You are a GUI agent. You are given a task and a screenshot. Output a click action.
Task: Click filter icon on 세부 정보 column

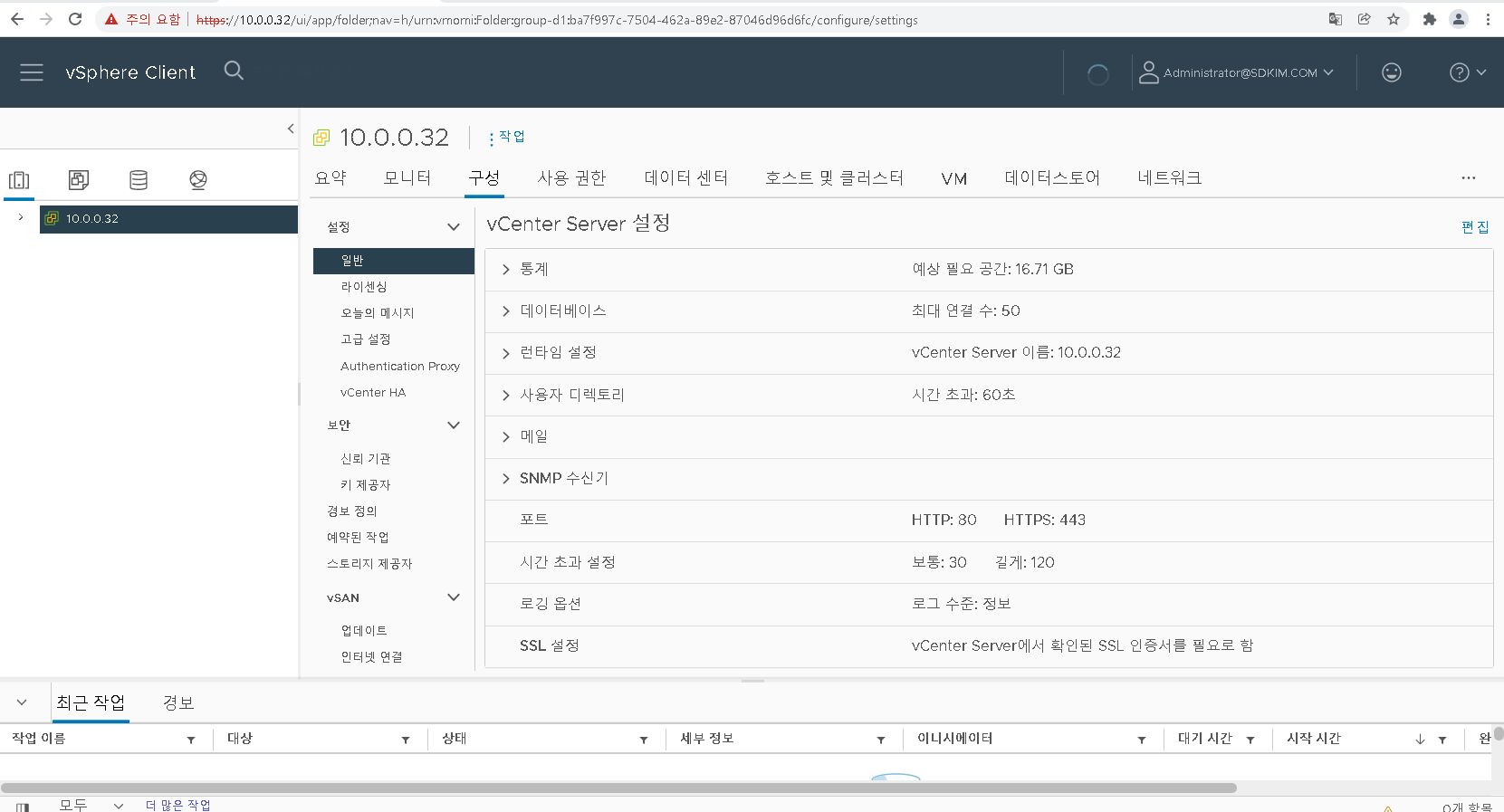(x=881, y=740)
